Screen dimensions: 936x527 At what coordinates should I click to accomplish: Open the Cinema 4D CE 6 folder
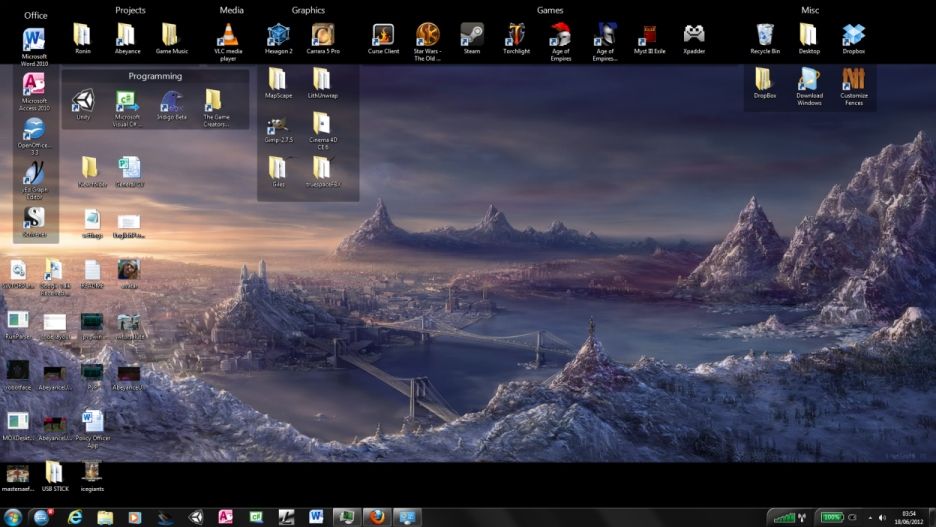[322, 131]
